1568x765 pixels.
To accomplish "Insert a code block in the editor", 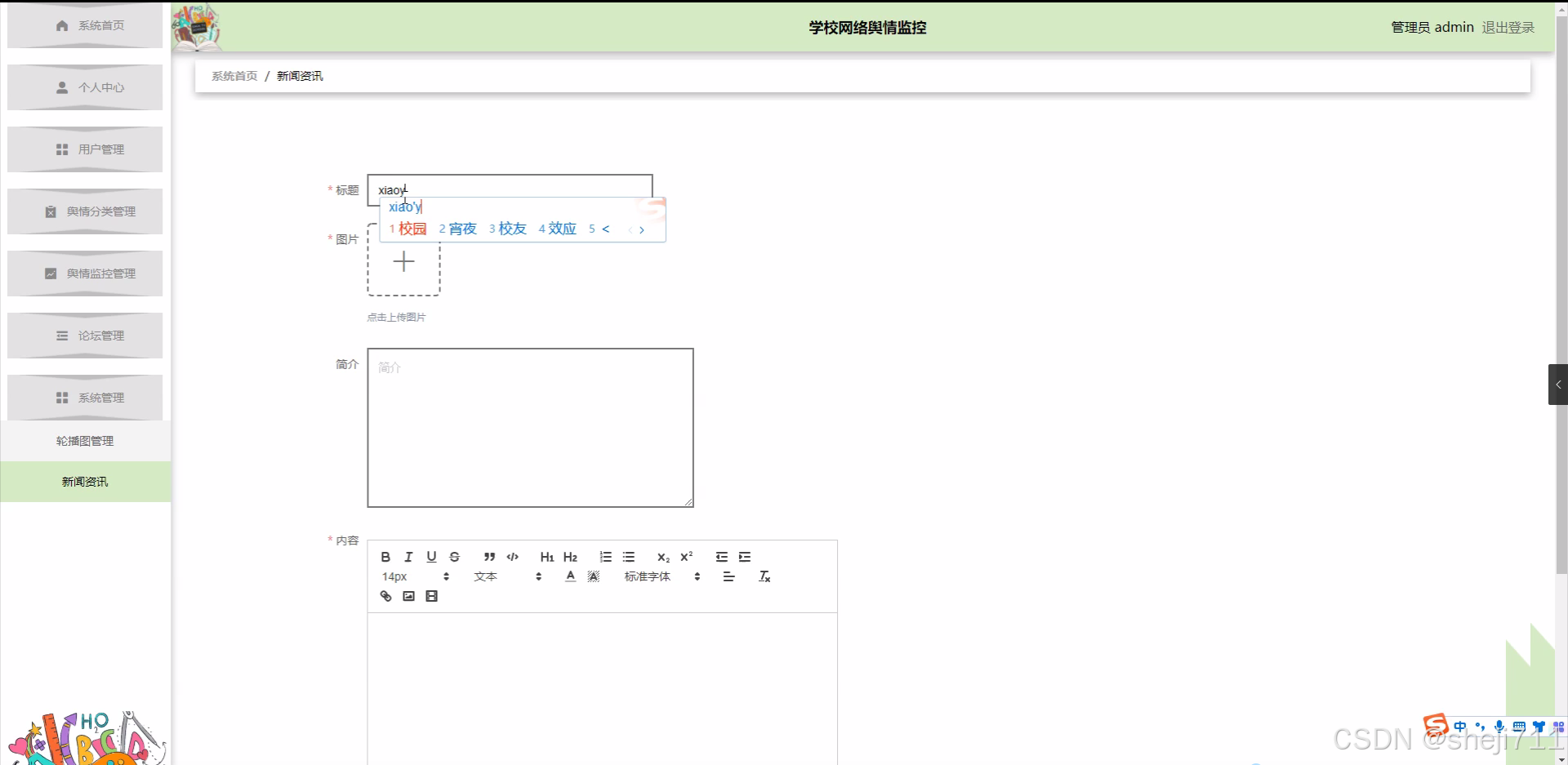I will (512, 557).
